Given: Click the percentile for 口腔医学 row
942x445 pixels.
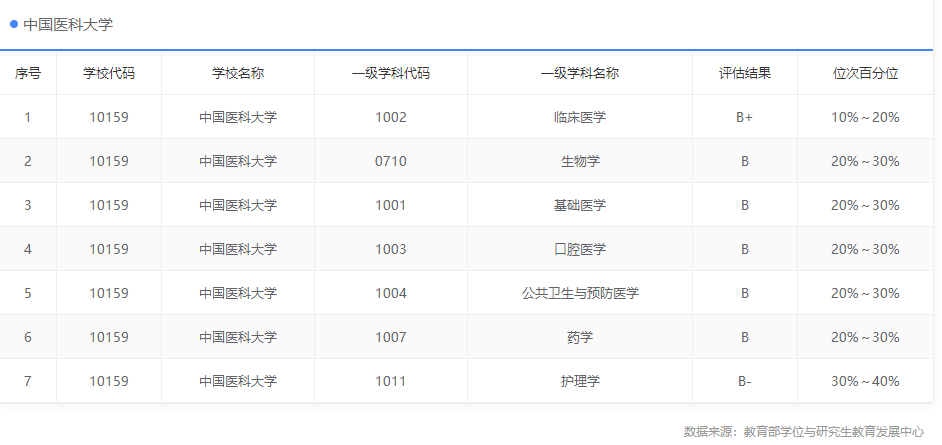Looking at the screenshot, I should [865, 249].
